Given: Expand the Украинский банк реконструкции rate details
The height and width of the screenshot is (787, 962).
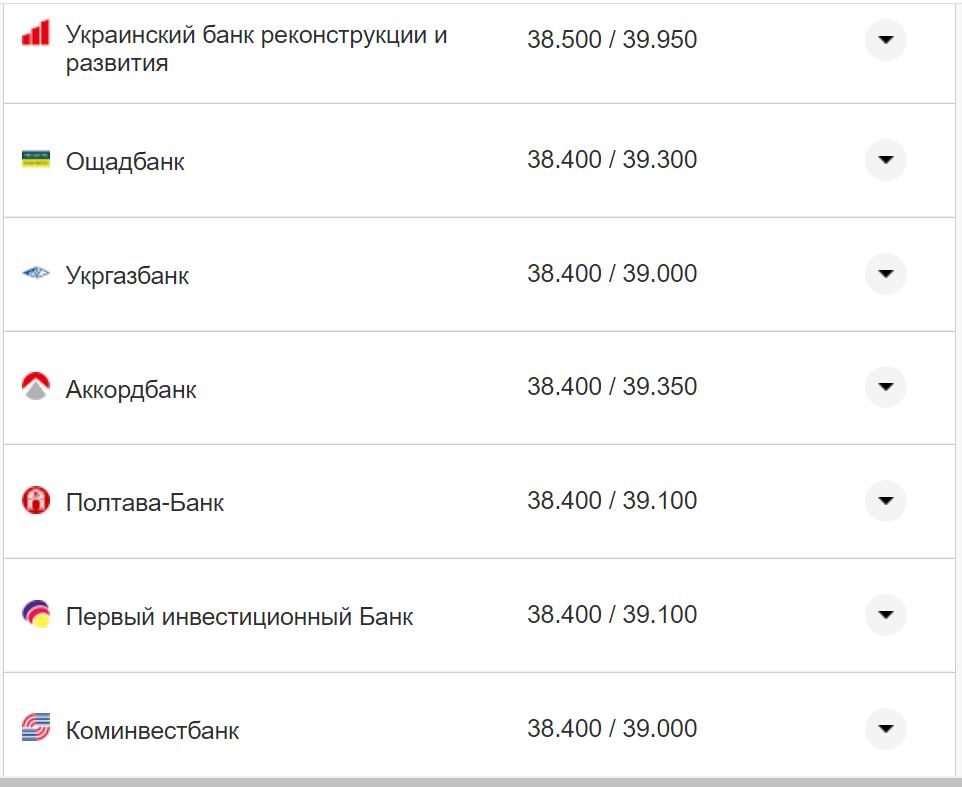Looking at the screenshot, I should click(x=885, y=40).
